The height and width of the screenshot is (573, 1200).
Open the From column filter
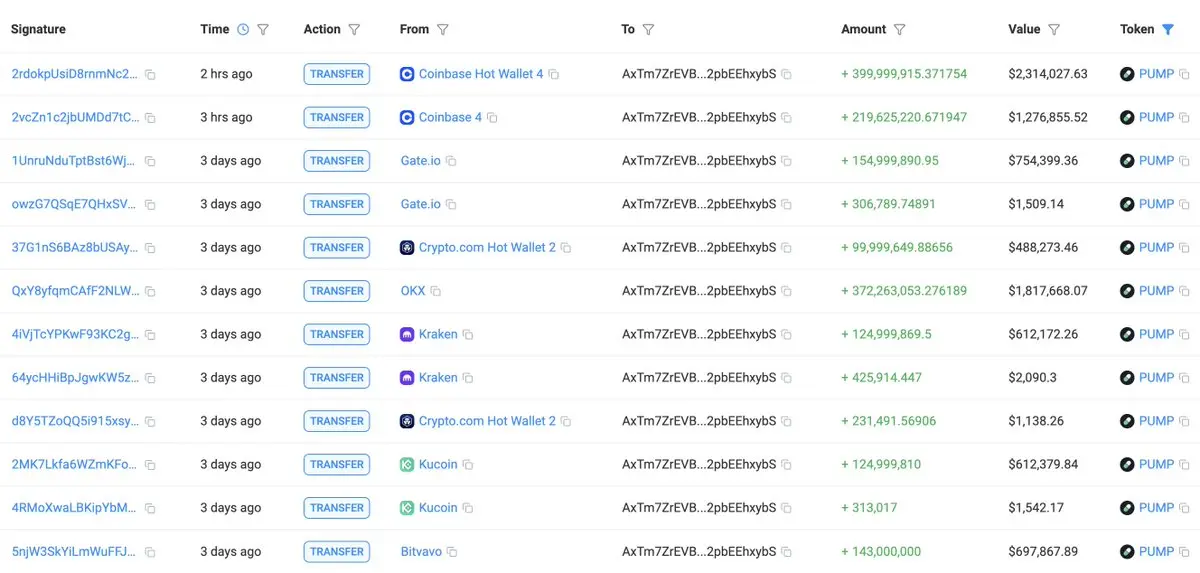point(443,30)
